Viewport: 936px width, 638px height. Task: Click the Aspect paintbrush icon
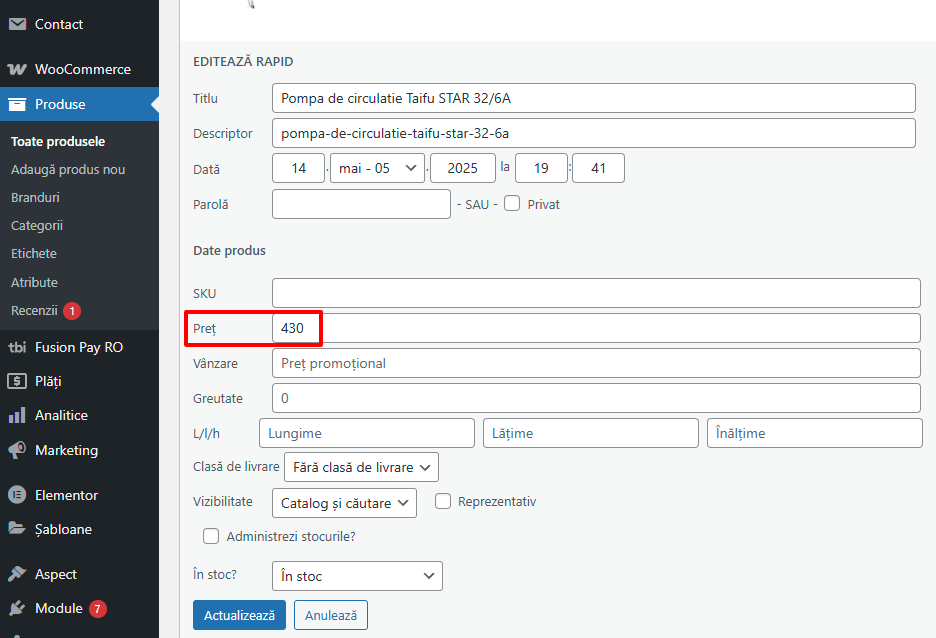17,574
